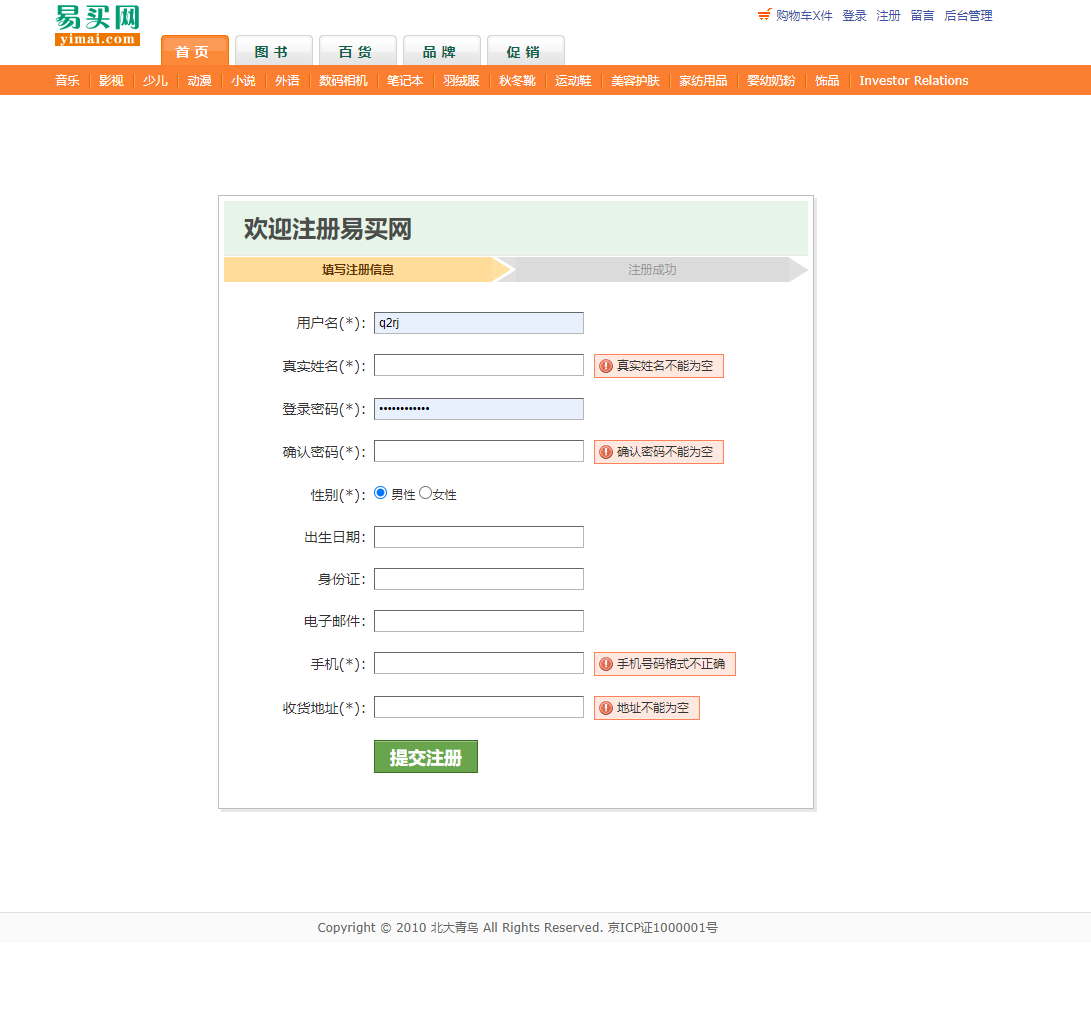This screenshot has height=1032, width=1091.
Task: Open the 数码相机 category
Action: [344, 80]
